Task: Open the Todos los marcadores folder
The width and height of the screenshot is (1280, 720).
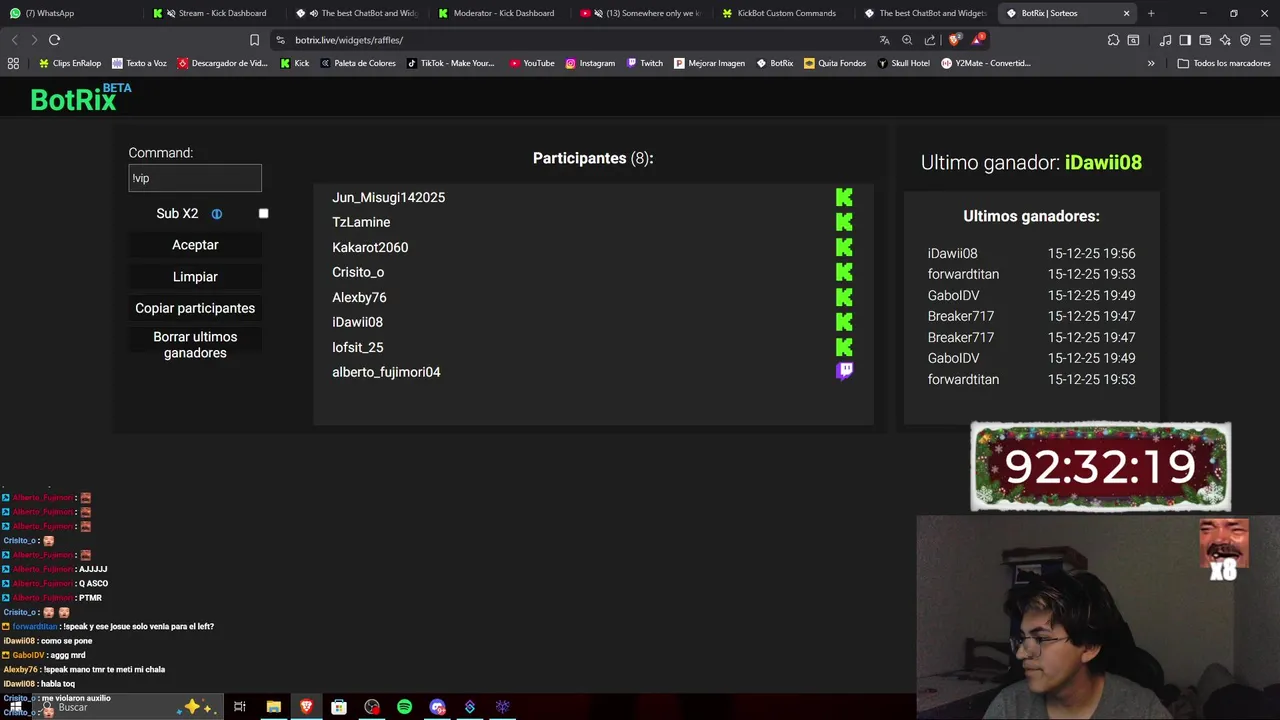Action: (1224, 63)
